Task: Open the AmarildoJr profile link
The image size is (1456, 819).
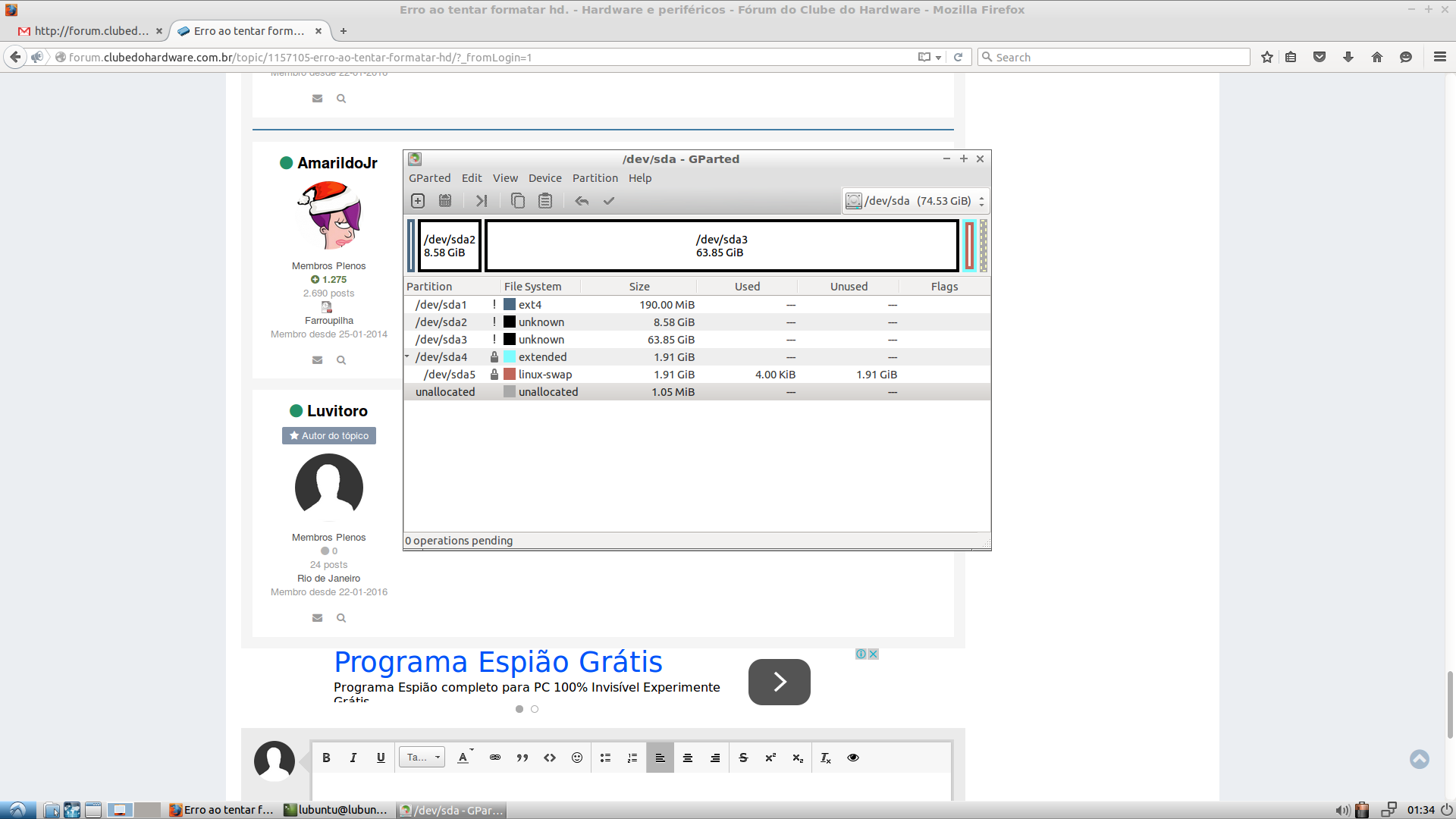Action: tap(337, 163)
